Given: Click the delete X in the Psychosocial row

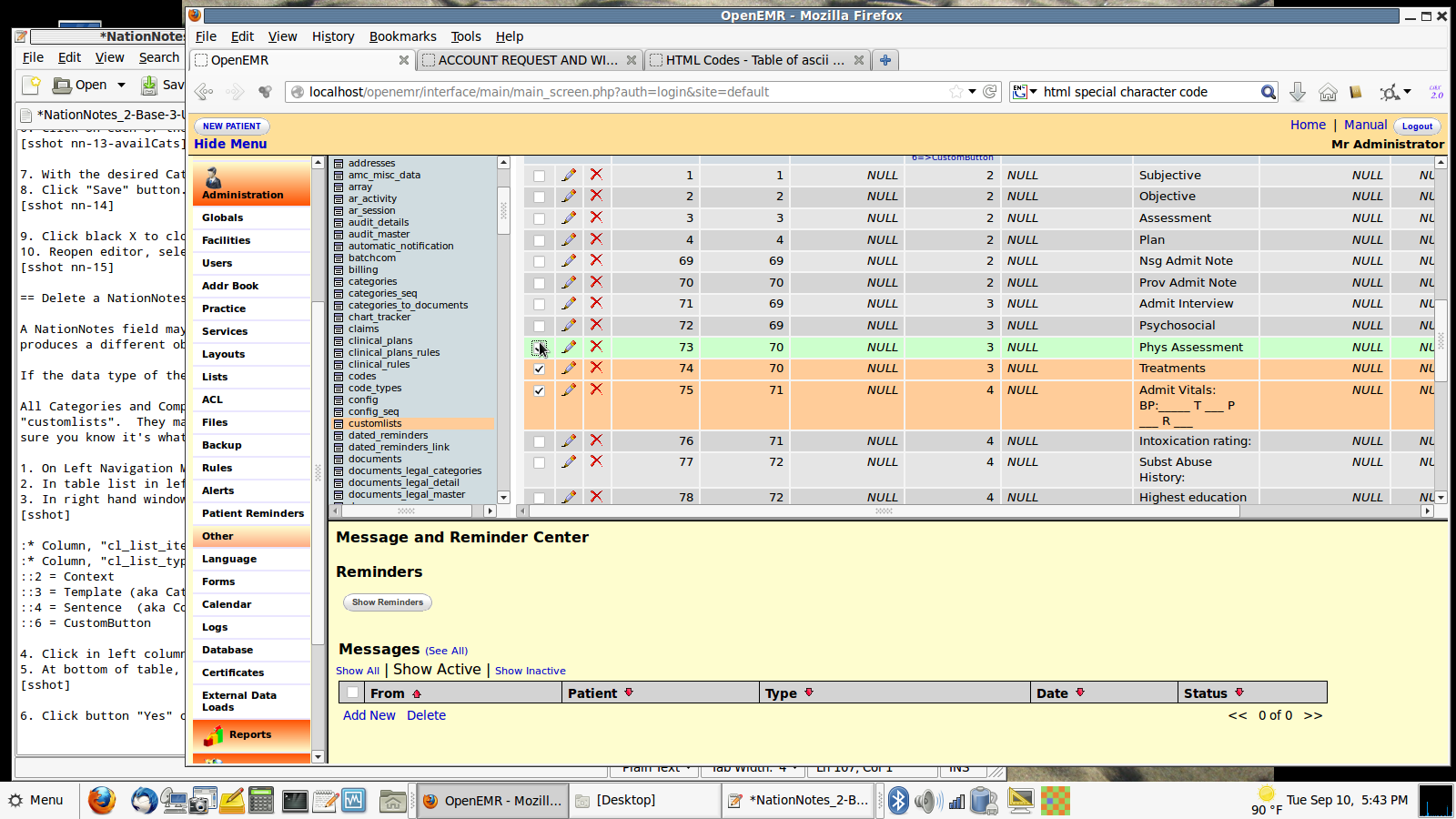Looking at the screenshot, I should click(x=596, y=325).
